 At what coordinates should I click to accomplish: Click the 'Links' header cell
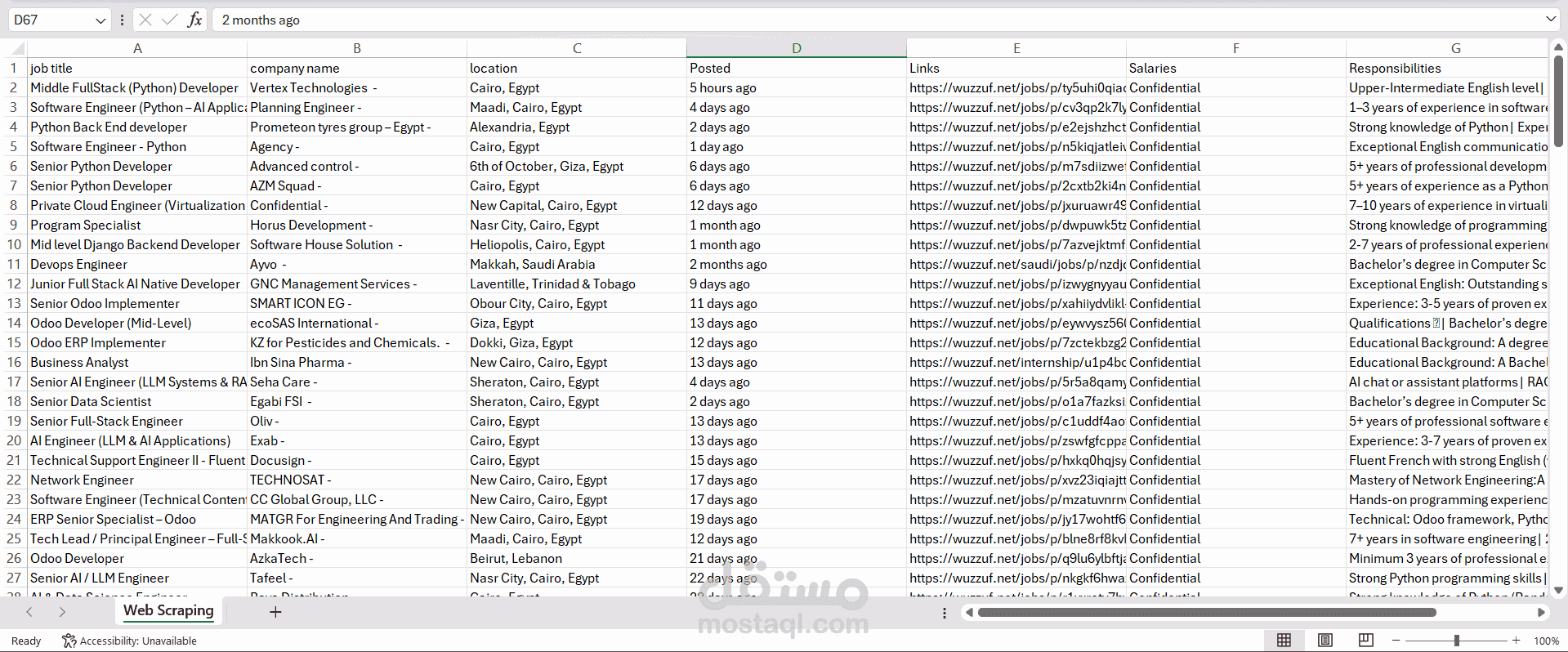point(1016,68)
